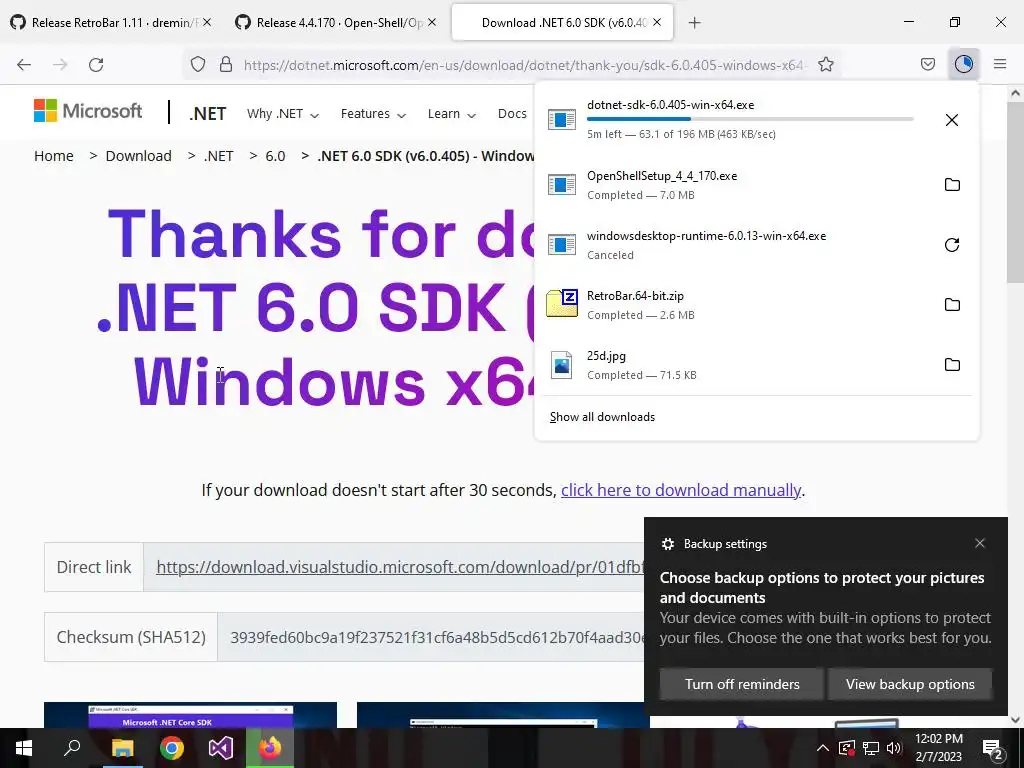
Task: View site security via the padlock icon
Action: pos(226,65)
